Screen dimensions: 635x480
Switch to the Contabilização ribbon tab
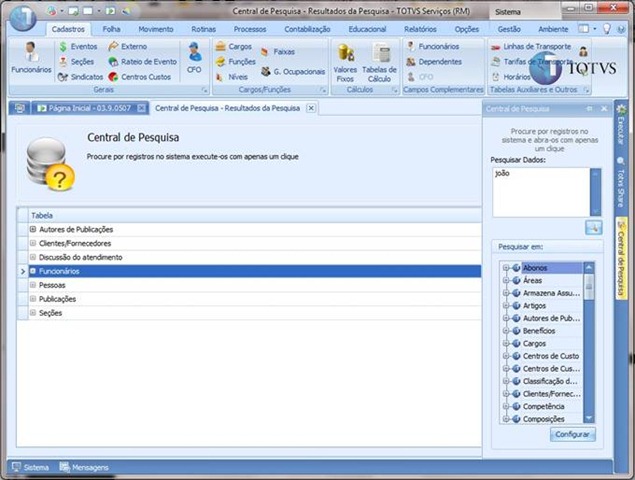pyautogui.click(x=307, y=29)
